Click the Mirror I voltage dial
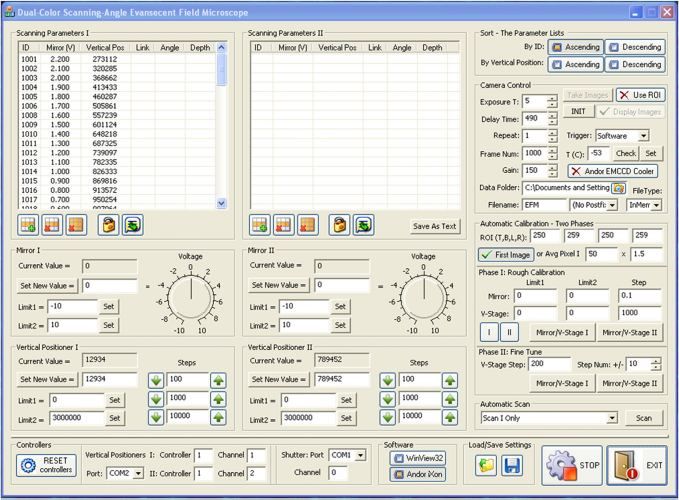 (x=191, y=297)
